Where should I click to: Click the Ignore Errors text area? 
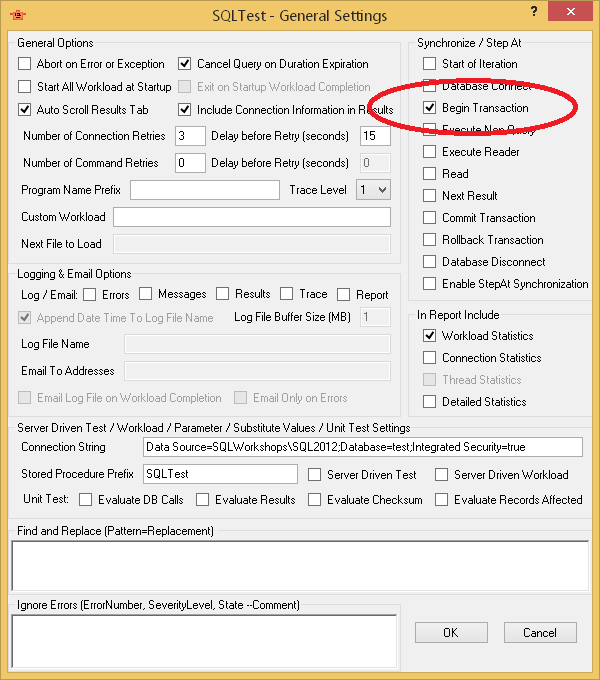[x=204, y=641]
